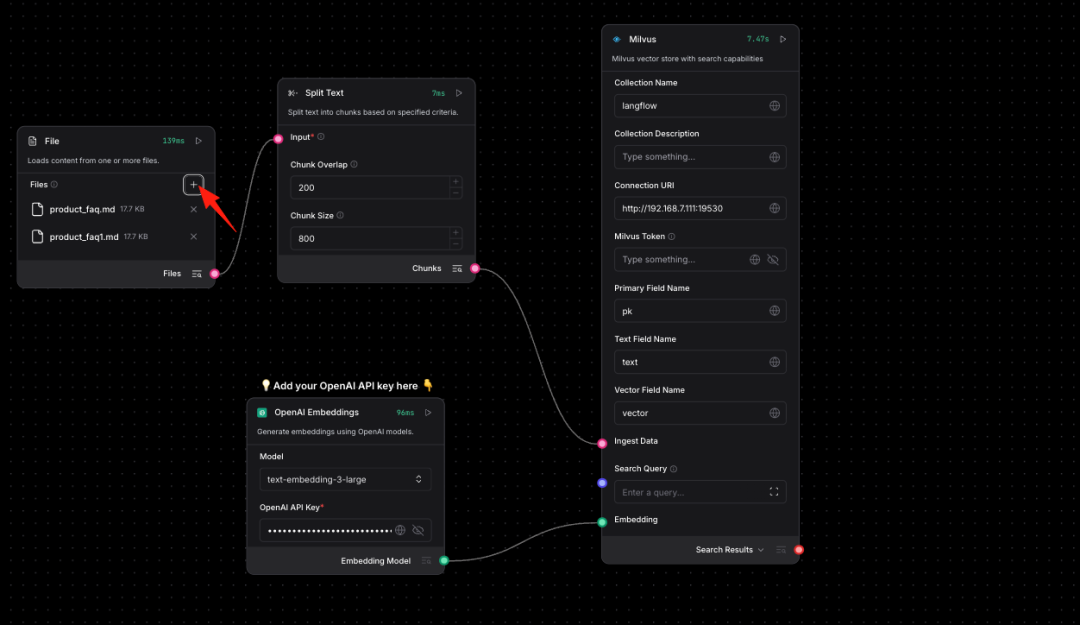Click the Milvus Token field
The image size is (1080, 625).
[700, 260]
